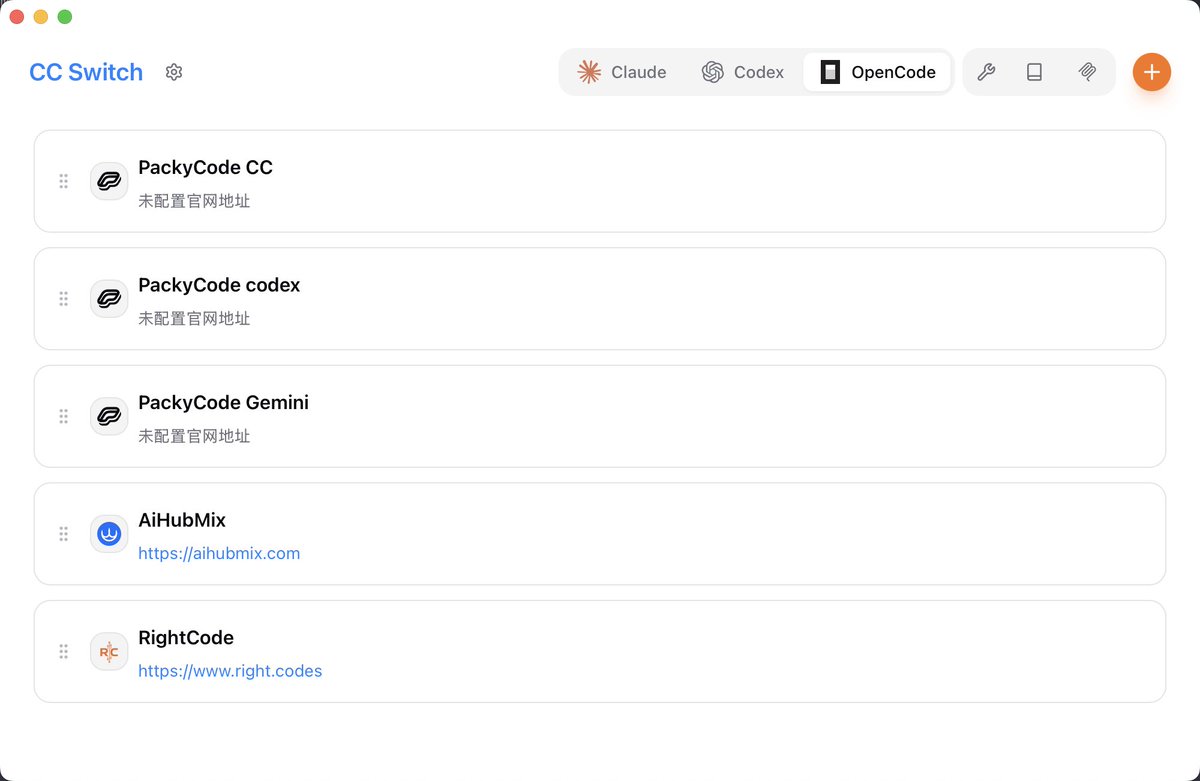Minimize the window with the yellow button

pyautogui.click(x=41, y=16)
